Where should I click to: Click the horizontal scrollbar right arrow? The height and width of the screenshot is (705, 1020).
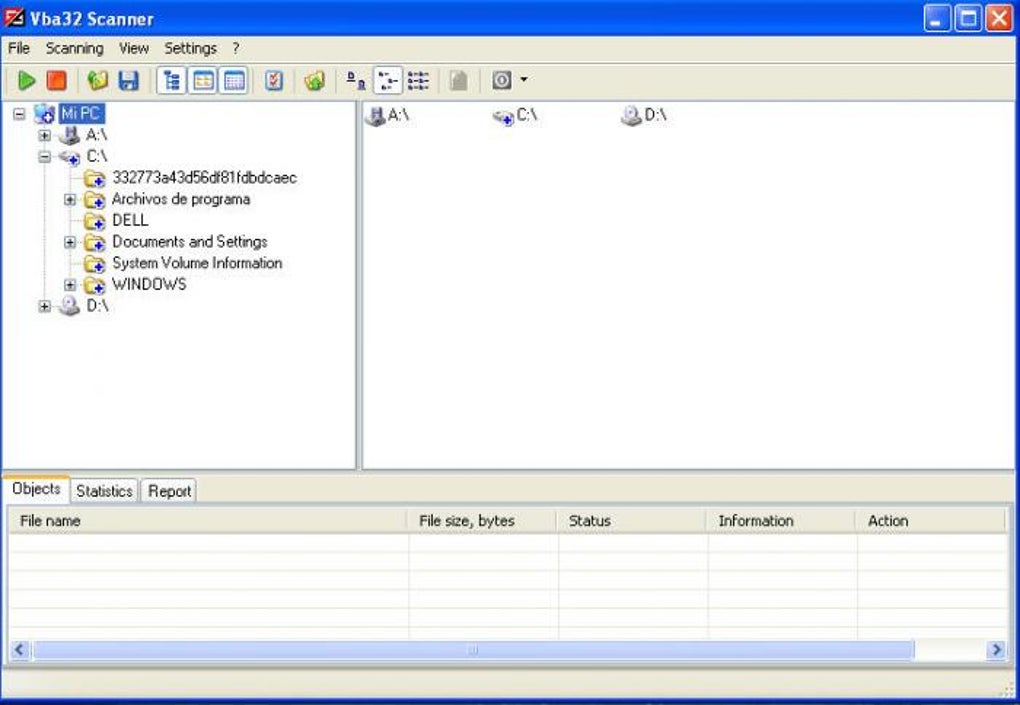click(x=996, y=650)
